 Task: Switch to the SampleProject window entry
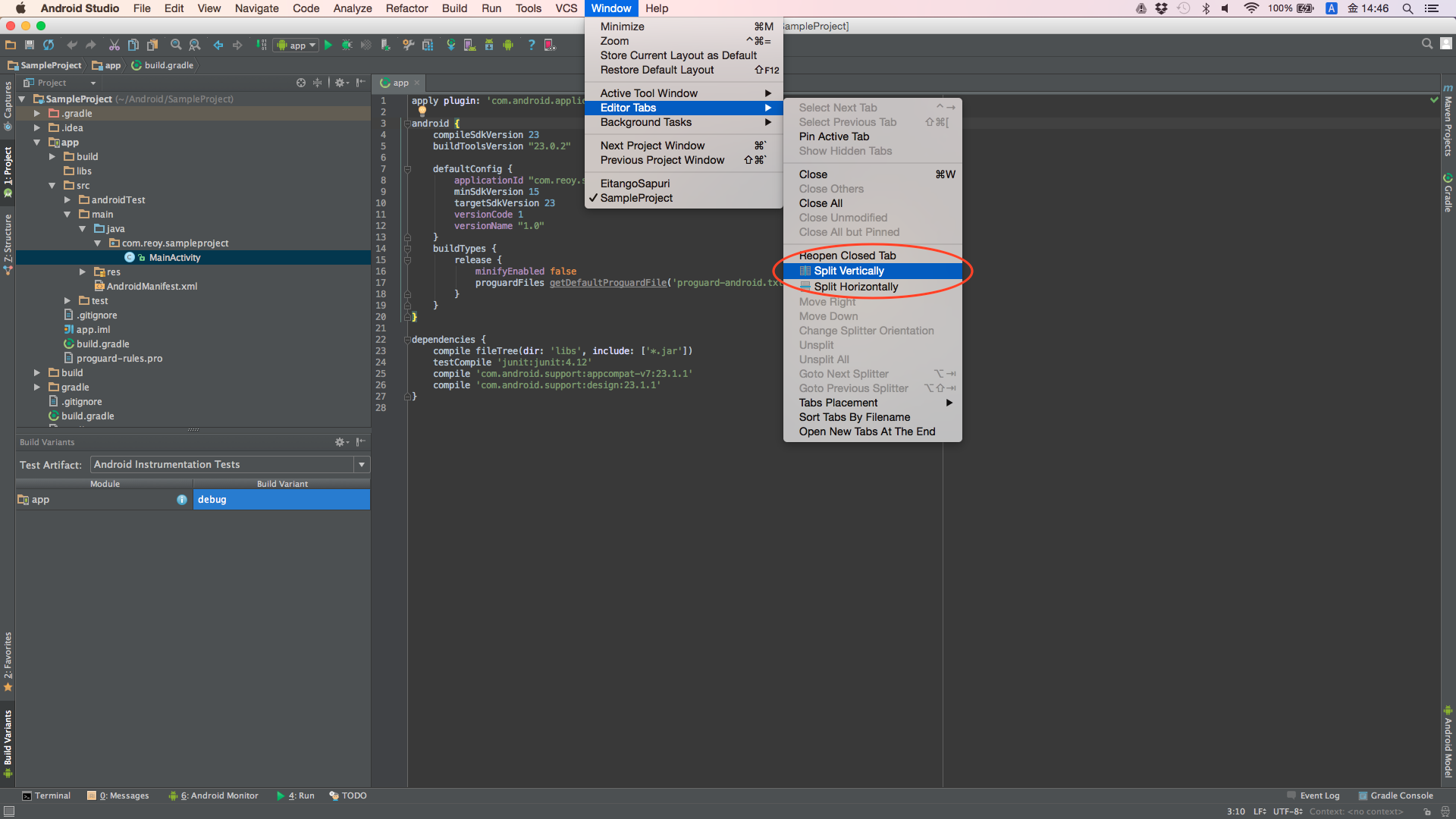click(x=636, y=198)
